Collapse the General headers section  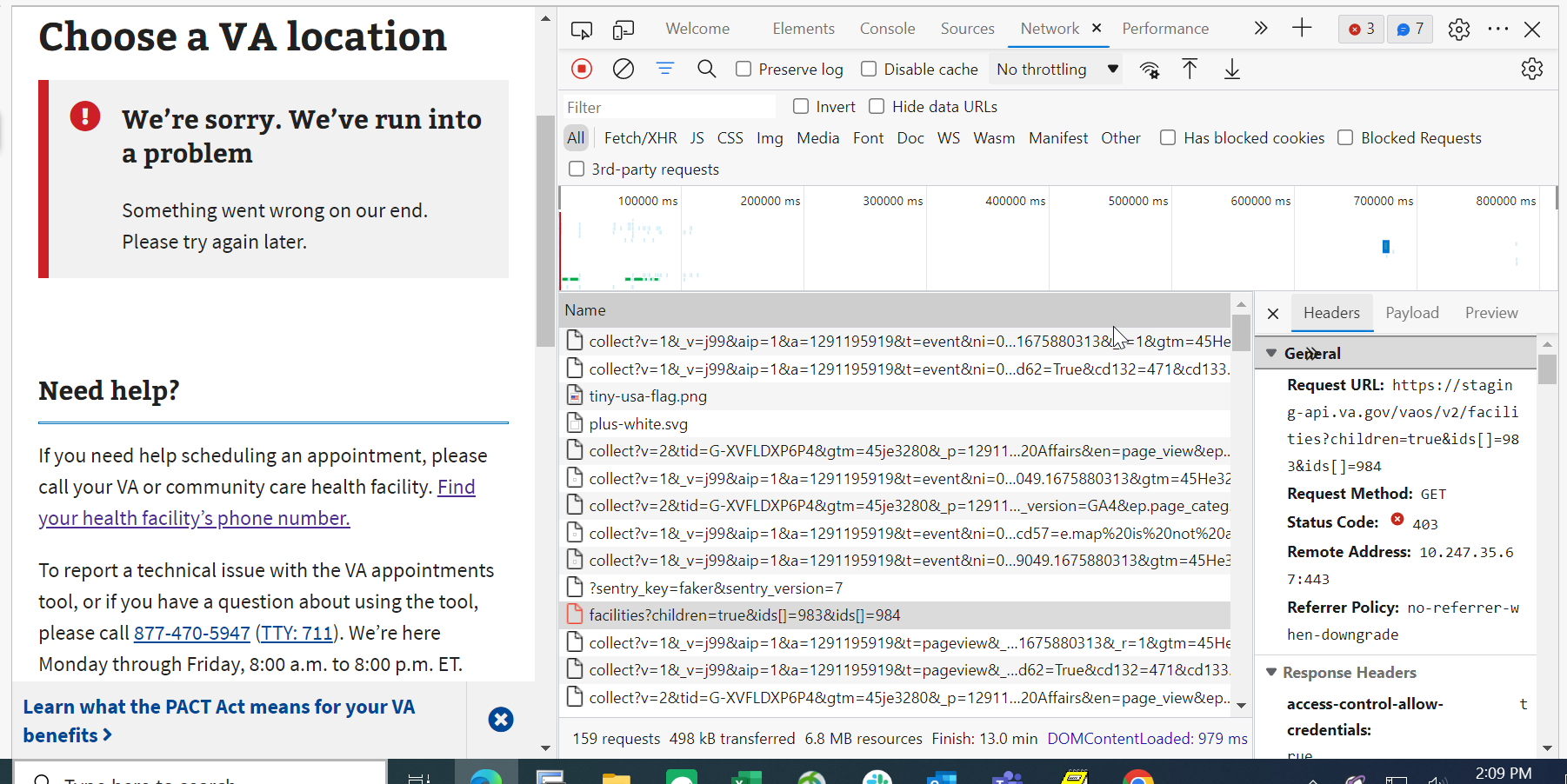(x=1272, y=353)
